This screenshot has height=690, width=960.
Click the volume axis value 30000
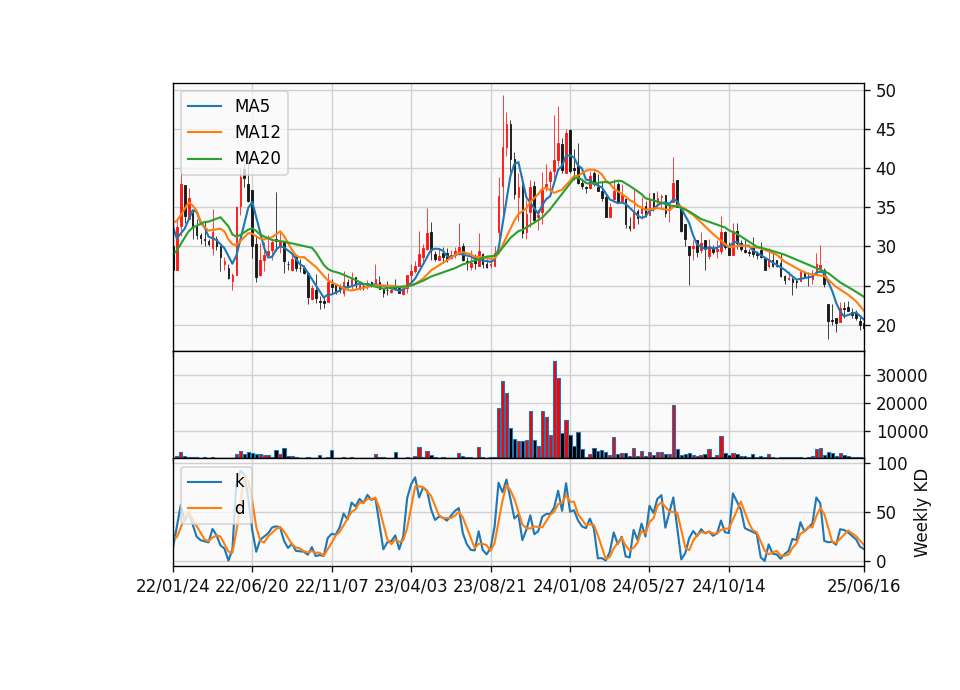point(901,376)
